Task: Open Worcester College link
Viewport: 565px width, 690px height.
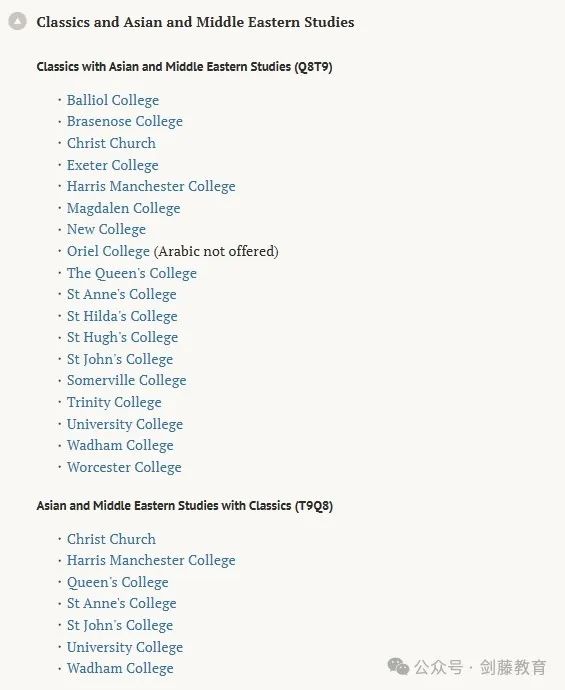Action: [x=124, y=467]
